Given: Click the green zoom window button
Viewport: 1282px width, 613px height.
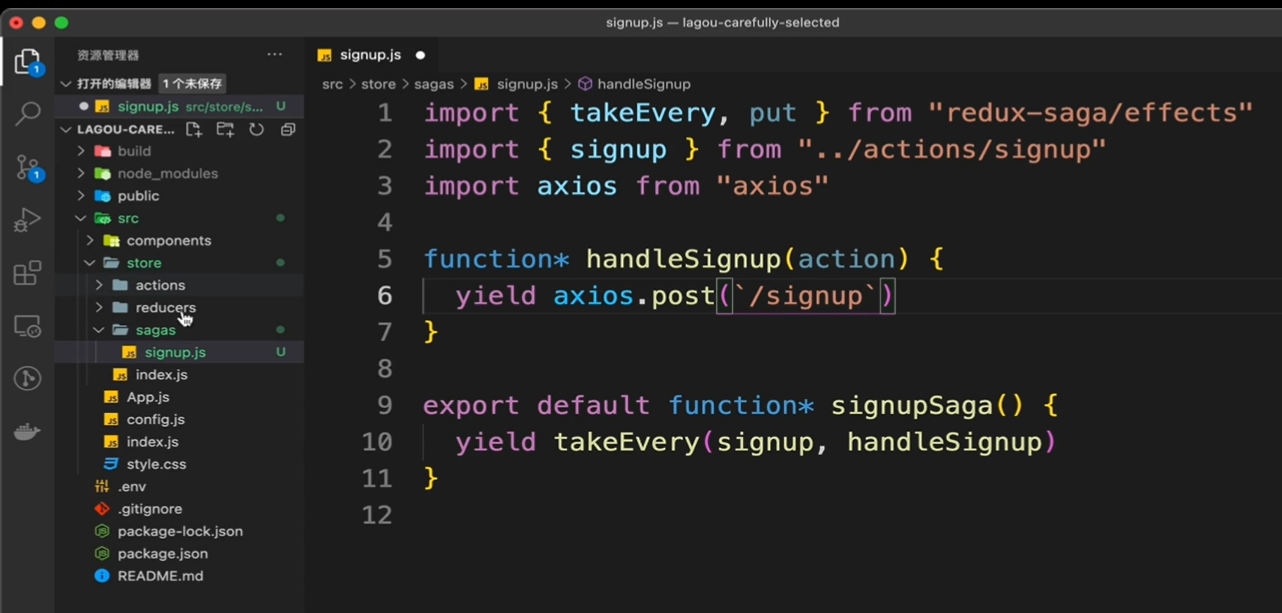Looking at the screenshot, I should (61, 22).
